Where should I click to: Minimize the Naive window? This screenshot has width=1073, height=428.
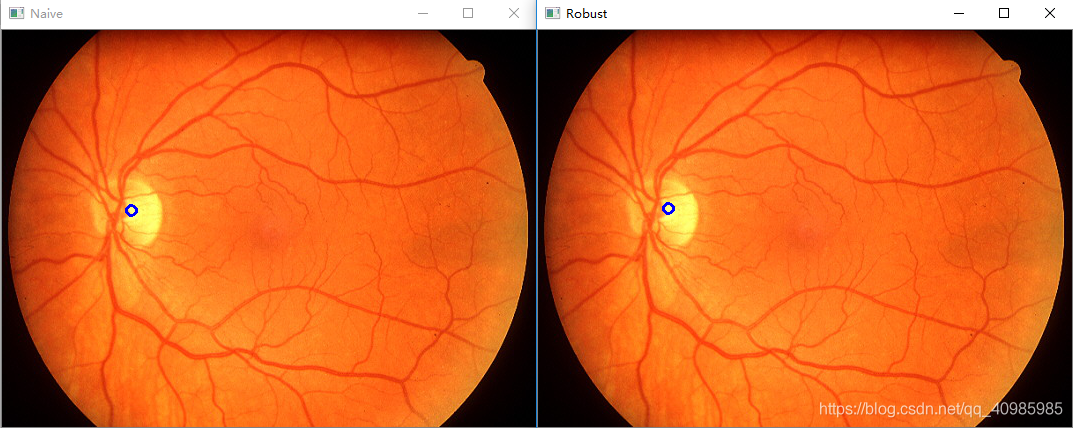[423, 13]
